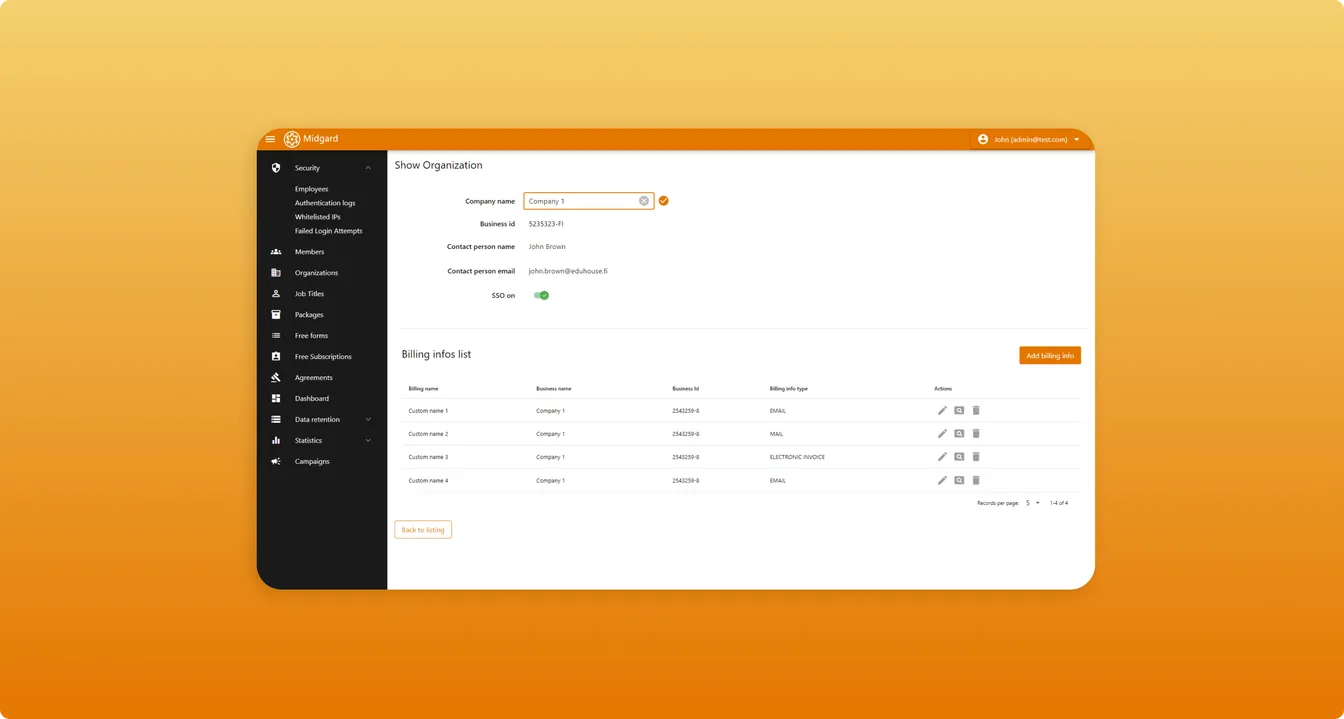Open Whitelisted IPs in the sidebar
The image size is (1344, 719).
[318, 217]
